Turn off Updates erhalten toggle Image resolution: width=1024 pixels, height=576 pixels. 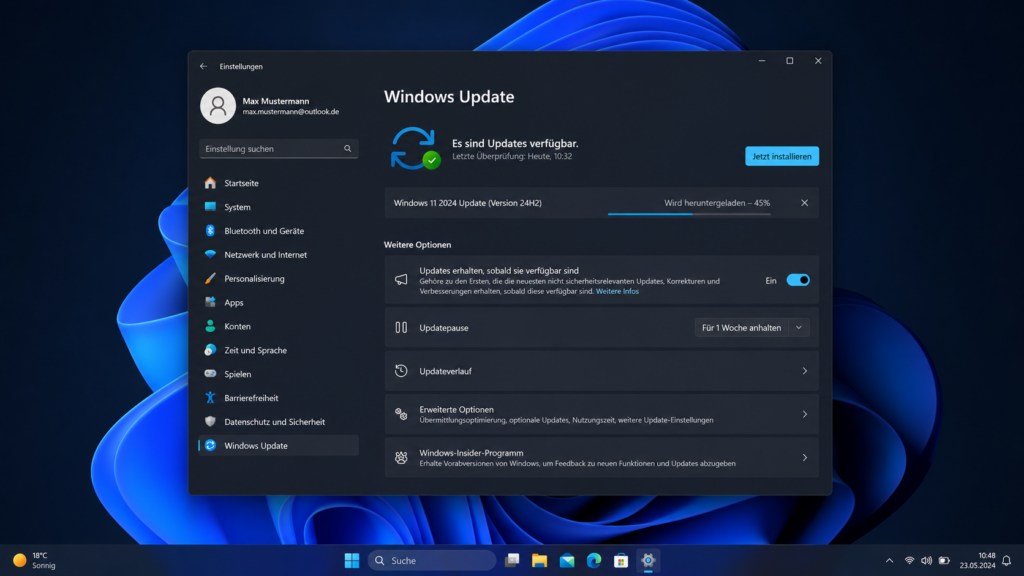(798, 280)
